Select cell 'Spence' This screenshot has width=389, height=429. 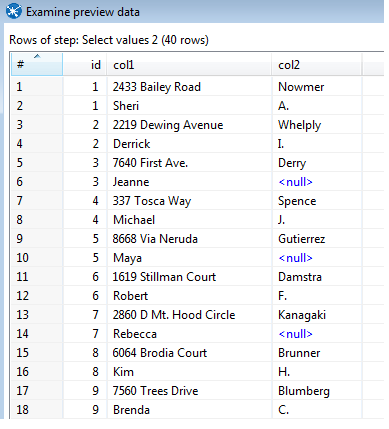click(317, 201)
